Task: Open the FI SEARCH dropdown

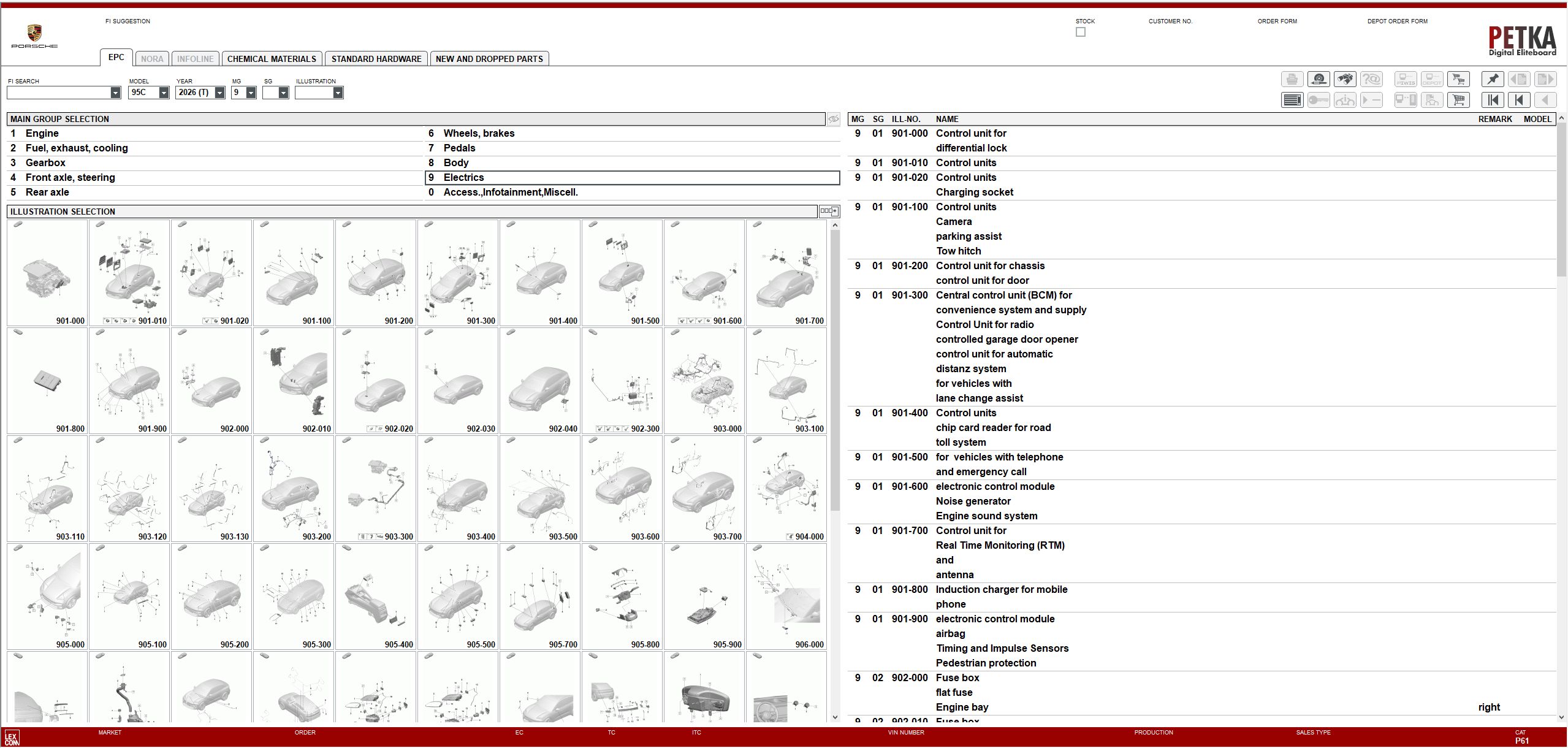Action: click(x=115, y=93)
